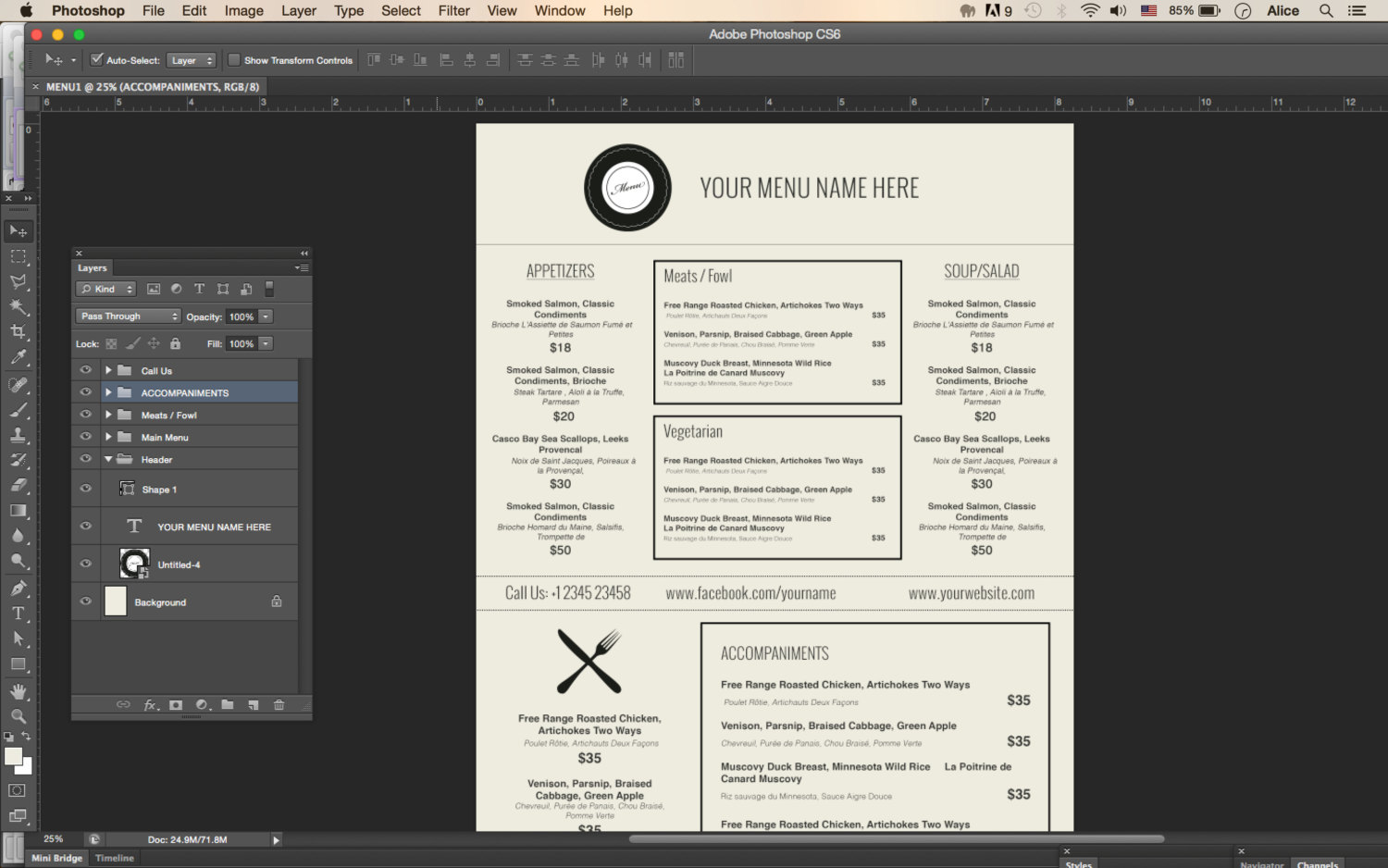Select the Eyedropper tool
Screen dimensions: 1388x868
coord(18,357)
